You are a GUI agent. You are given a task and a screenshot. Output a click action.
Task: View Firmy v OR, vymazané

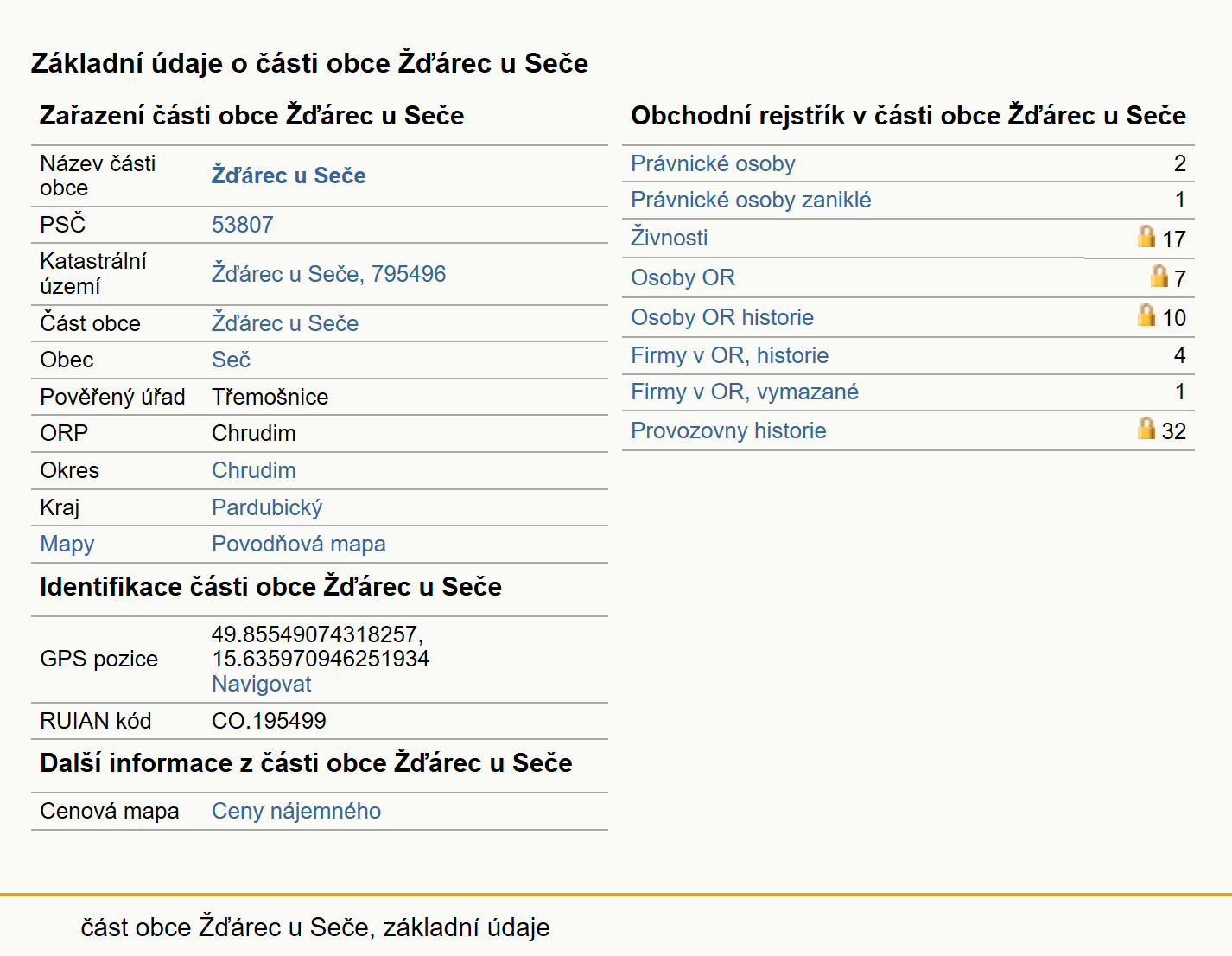pos(745,392)
